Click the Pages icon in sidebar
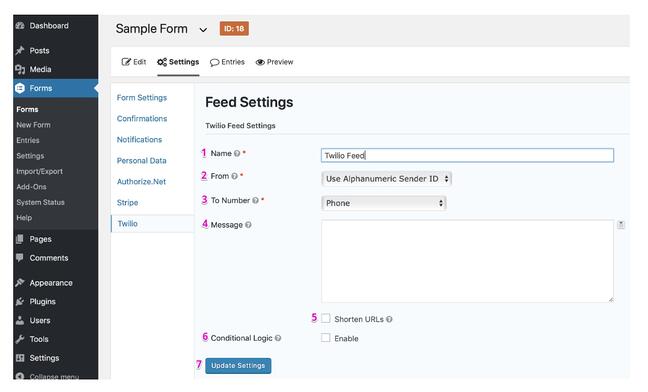 (20, 239)
